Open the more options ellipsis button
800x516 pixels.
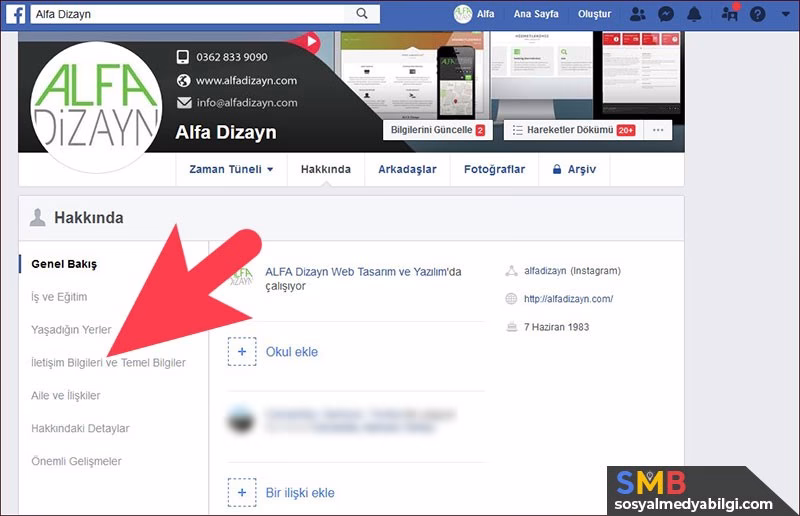[x=658, y=130]
